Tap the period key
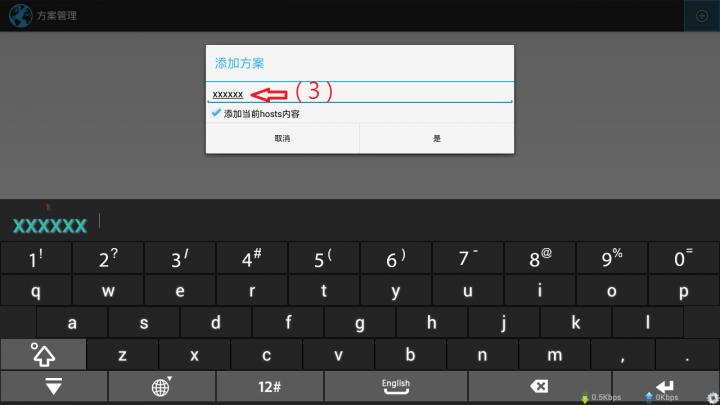Viewport: 720px width, 405px height. click(687, 354)
